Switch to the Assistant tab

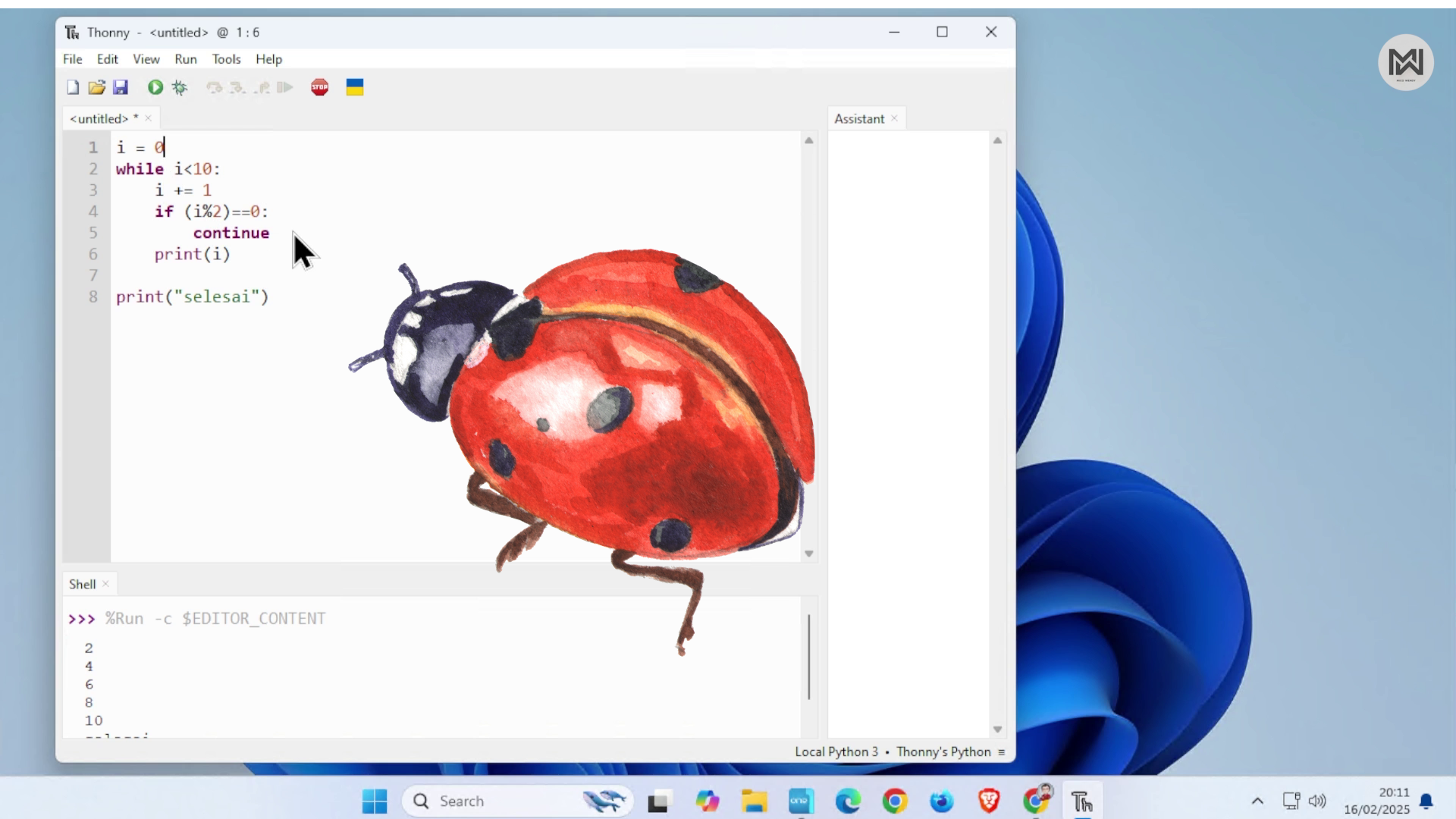tap(858, 118)
